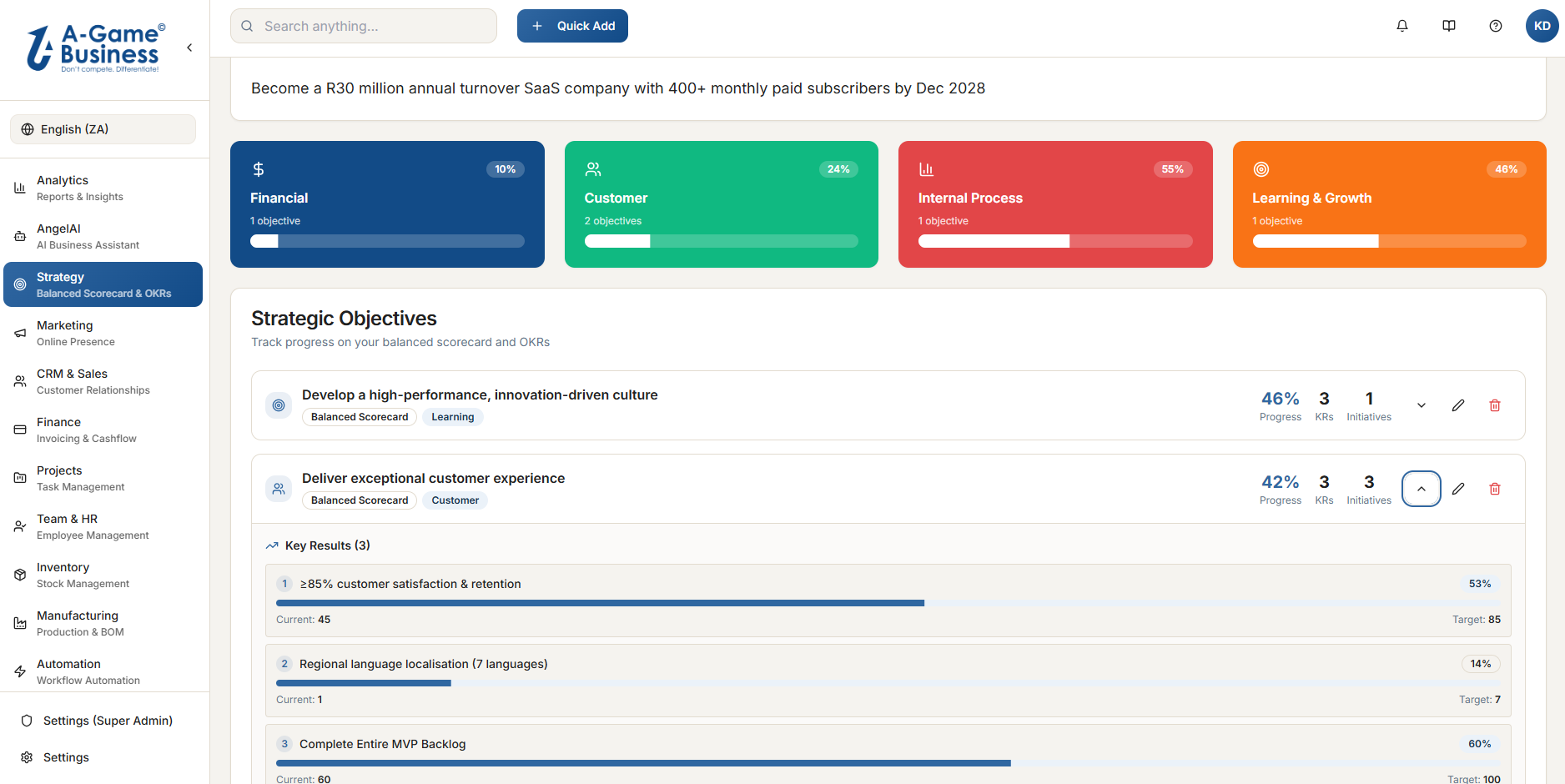Open Inventory Stock Management
This screenshot has height=784, width=1565.
click(103, 575)
